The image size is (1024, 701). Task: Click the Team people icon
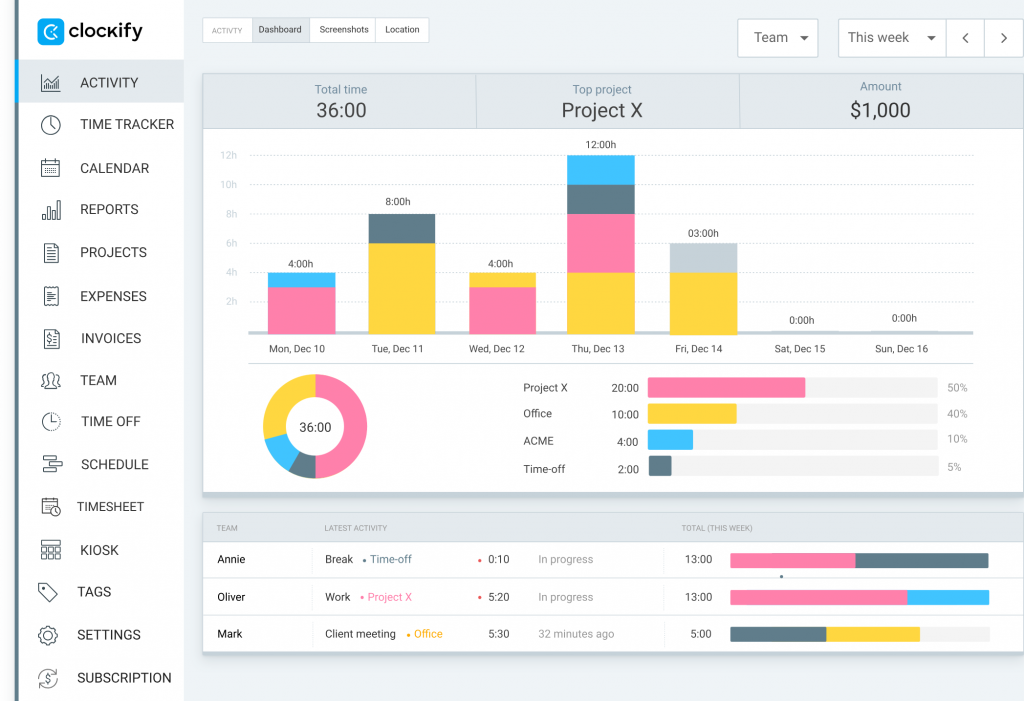50,380
